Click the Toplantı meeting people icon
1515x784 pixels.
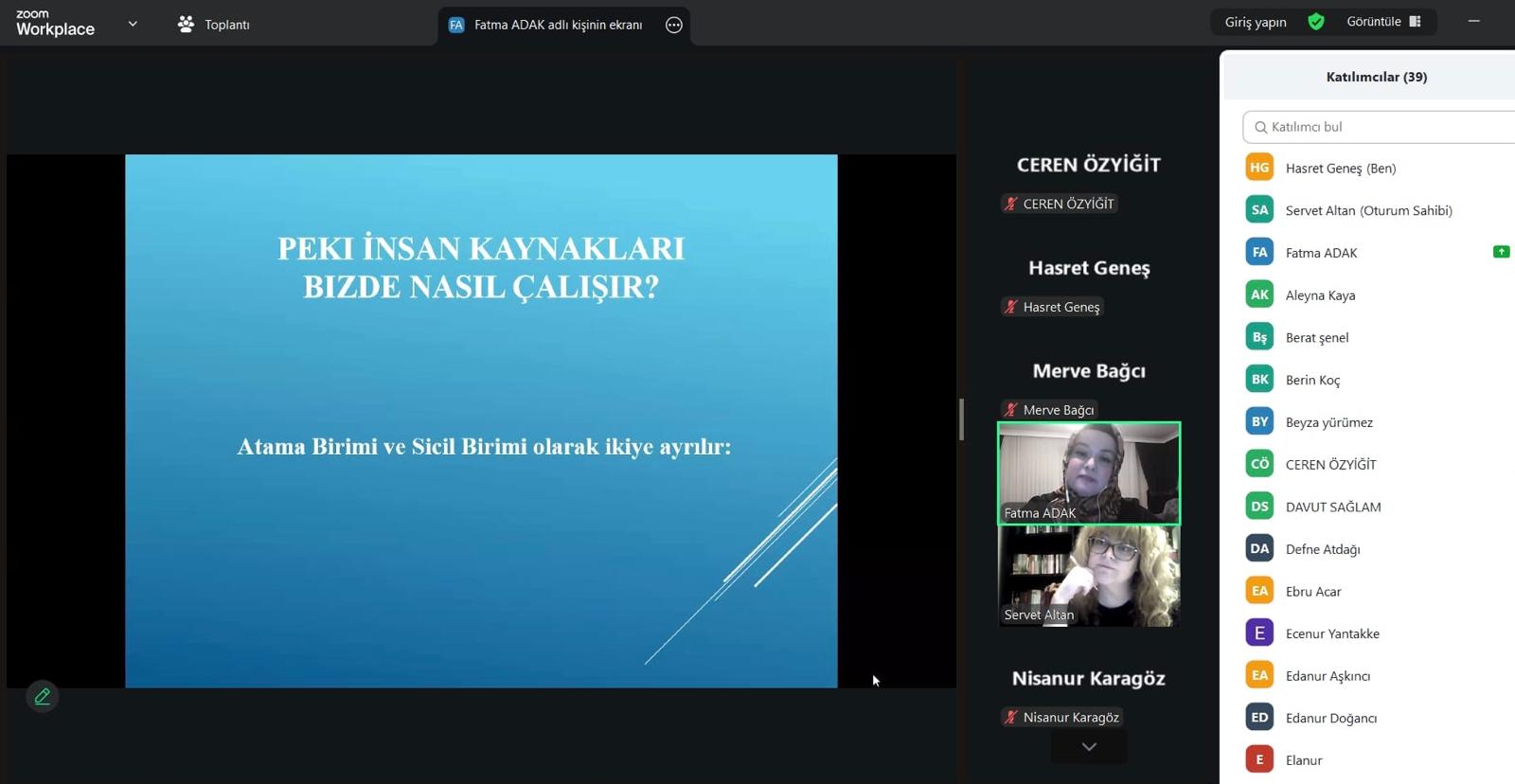tap(186, 25)
